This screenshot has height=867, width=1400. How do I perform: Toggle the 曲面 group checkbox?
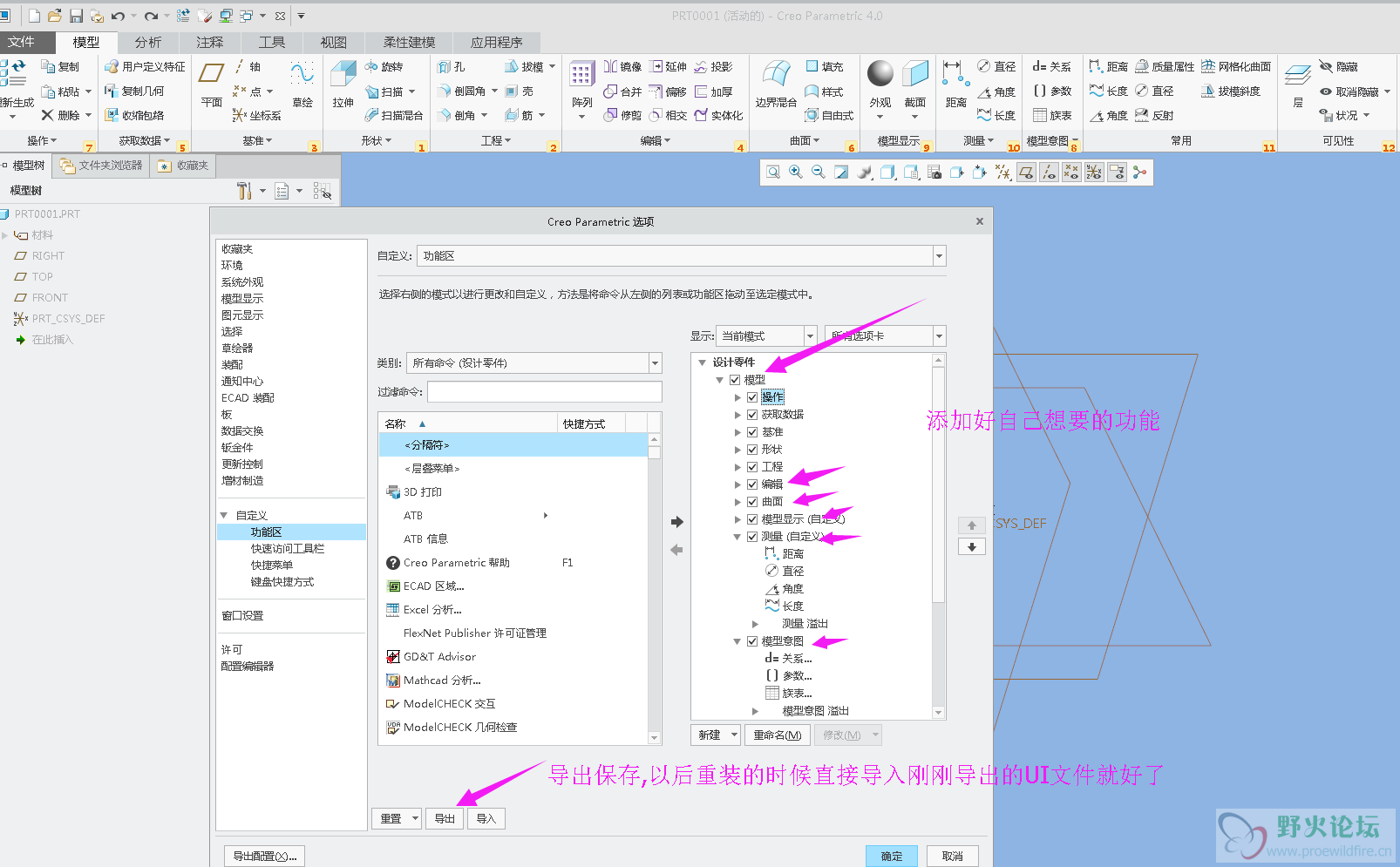[x=752, y=502]
